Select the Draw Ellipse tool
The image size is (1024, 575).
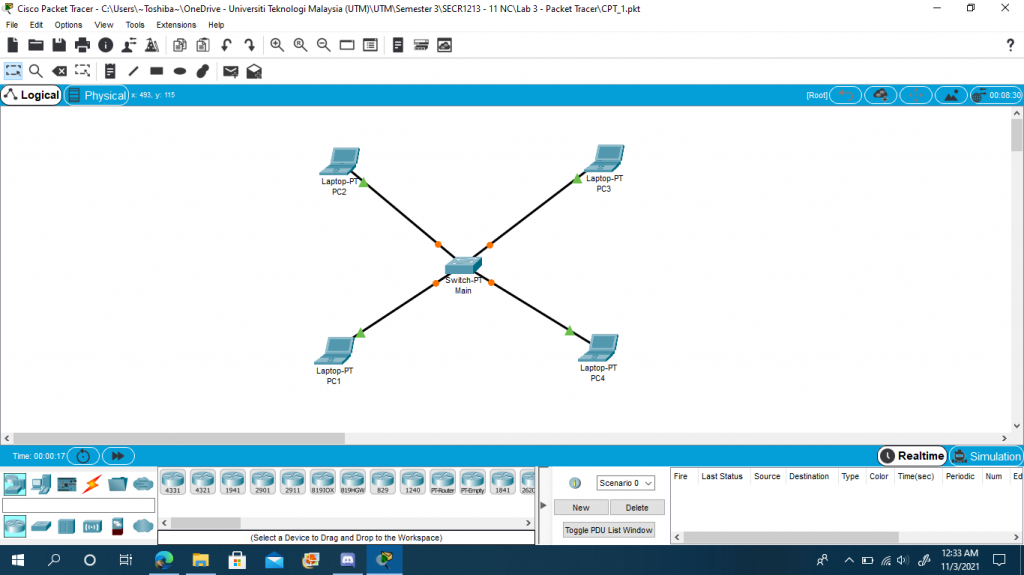pos(180,71)
